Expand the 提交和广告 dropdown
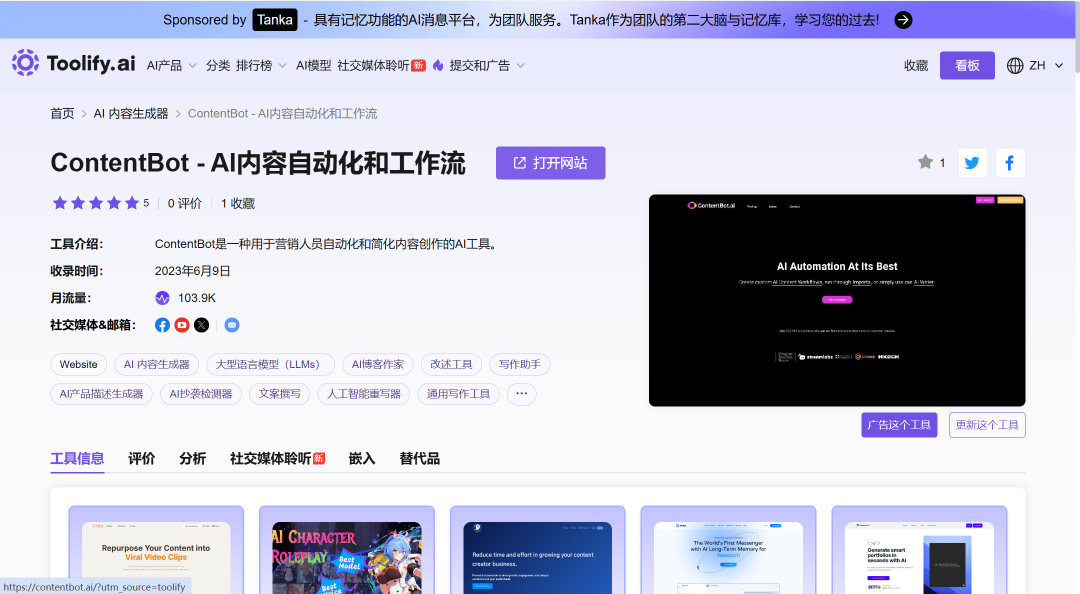 pyautogui.click(x=487, y=65)
